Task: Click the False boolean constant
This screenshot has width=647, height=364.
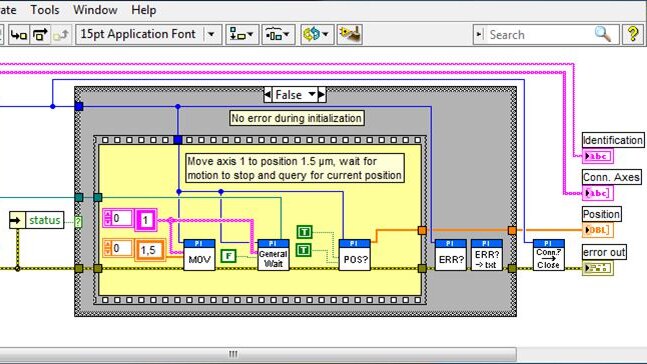Action: tap(228, 256)
